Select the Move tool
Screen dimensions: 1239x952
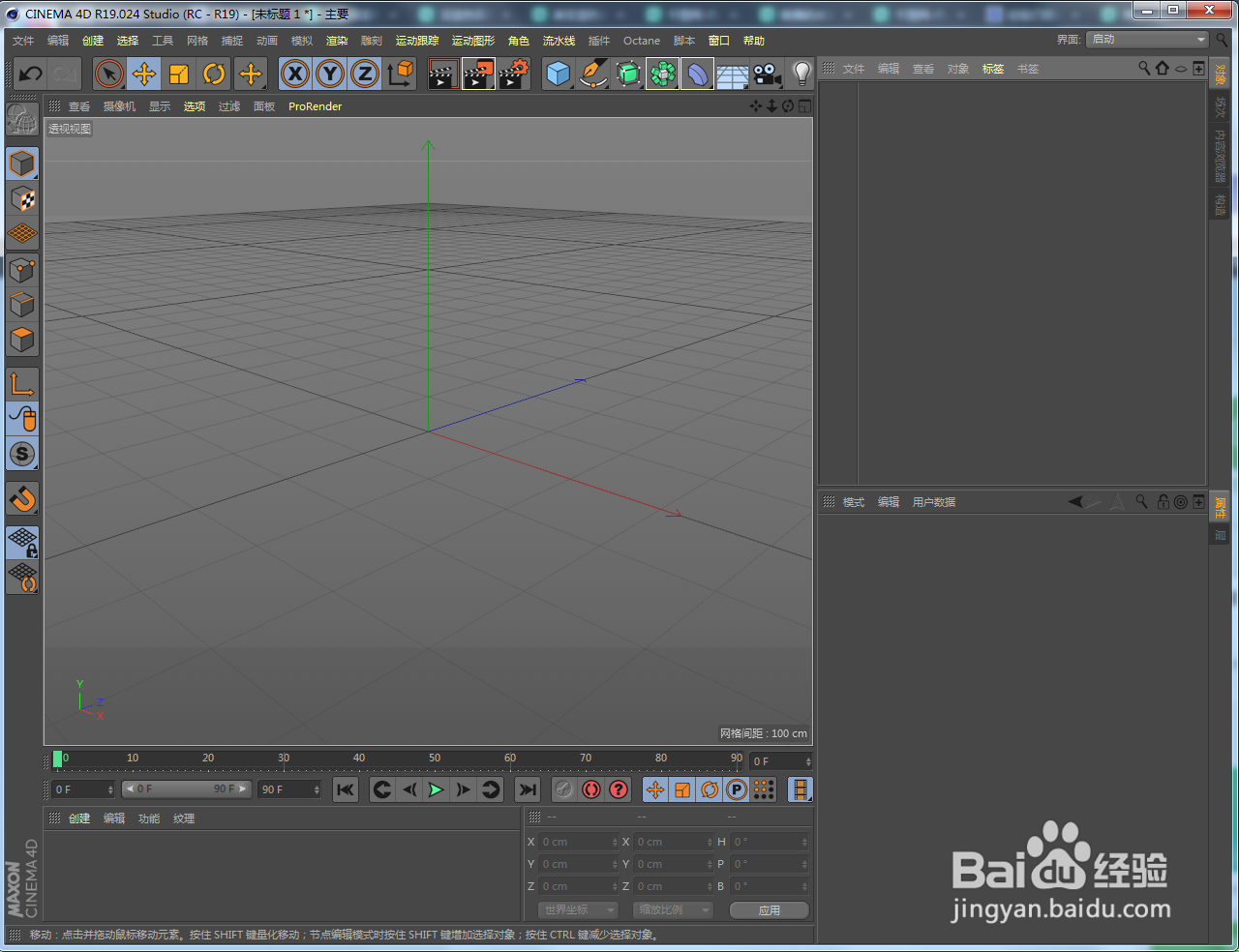click(x=144, y=74)
